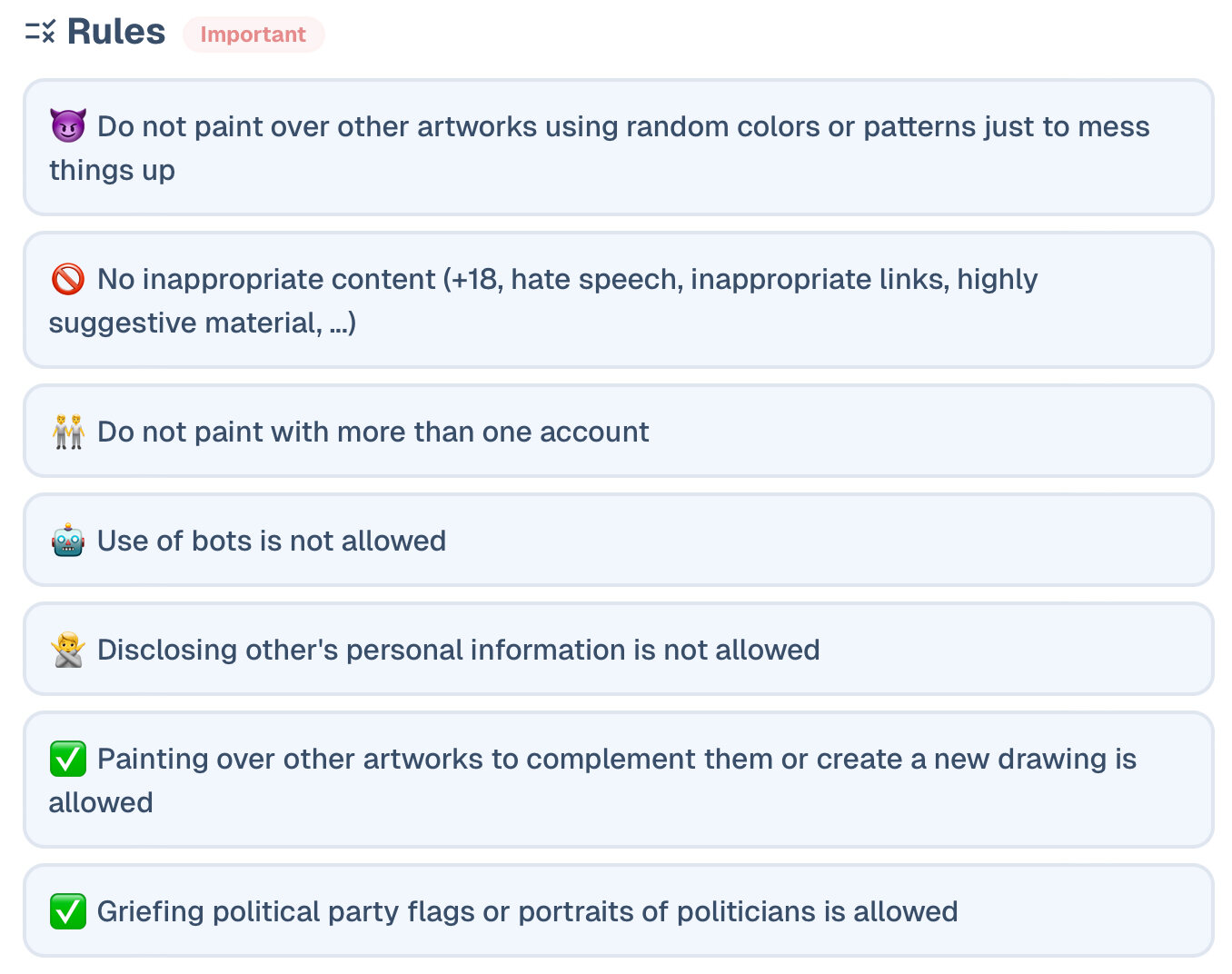Click the words 'things up' in first rule
The image size is (1232, 974).
pos(112,171)
